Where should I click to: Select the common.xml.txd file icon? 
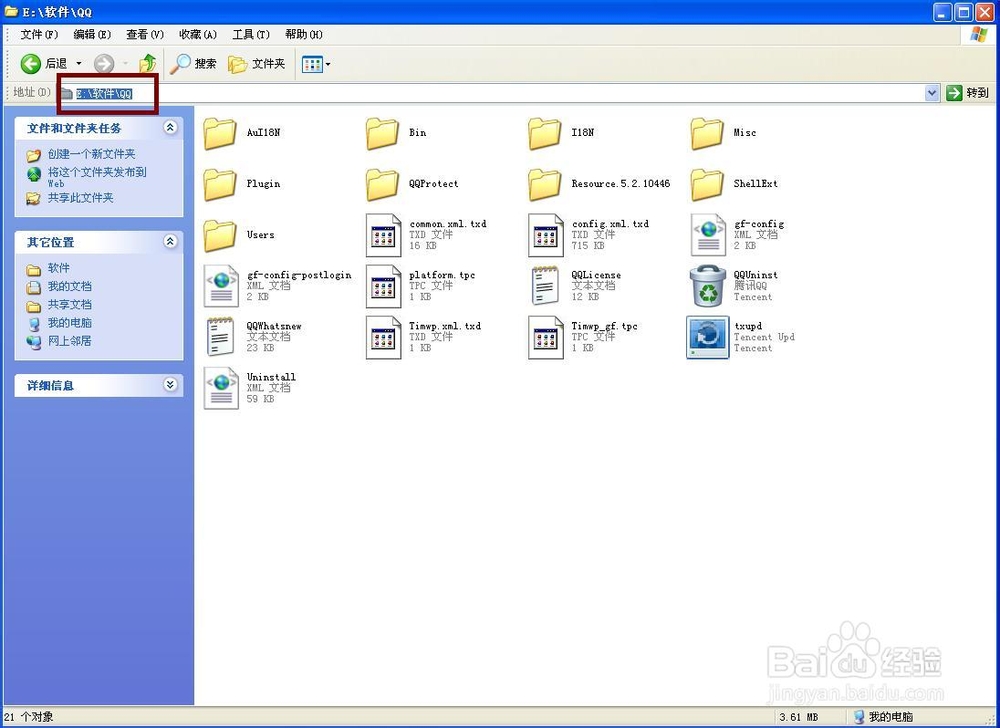coord(383,235)
